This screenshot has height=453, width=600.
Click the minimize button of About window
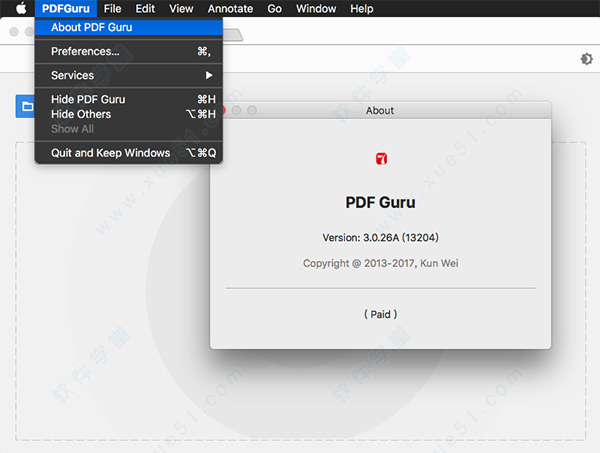click(x=236, y=110)
